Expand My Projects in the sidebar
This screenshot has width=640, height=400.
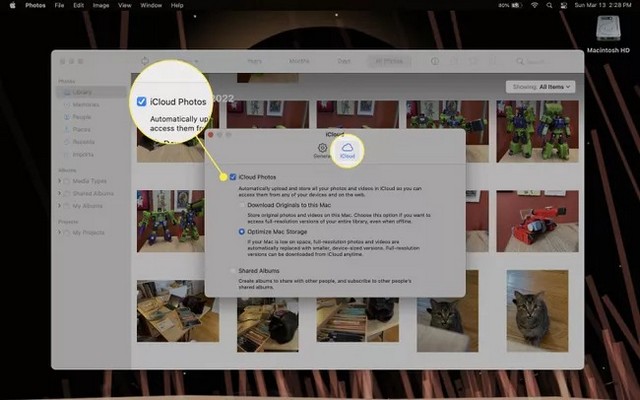(x=58, y=232)
